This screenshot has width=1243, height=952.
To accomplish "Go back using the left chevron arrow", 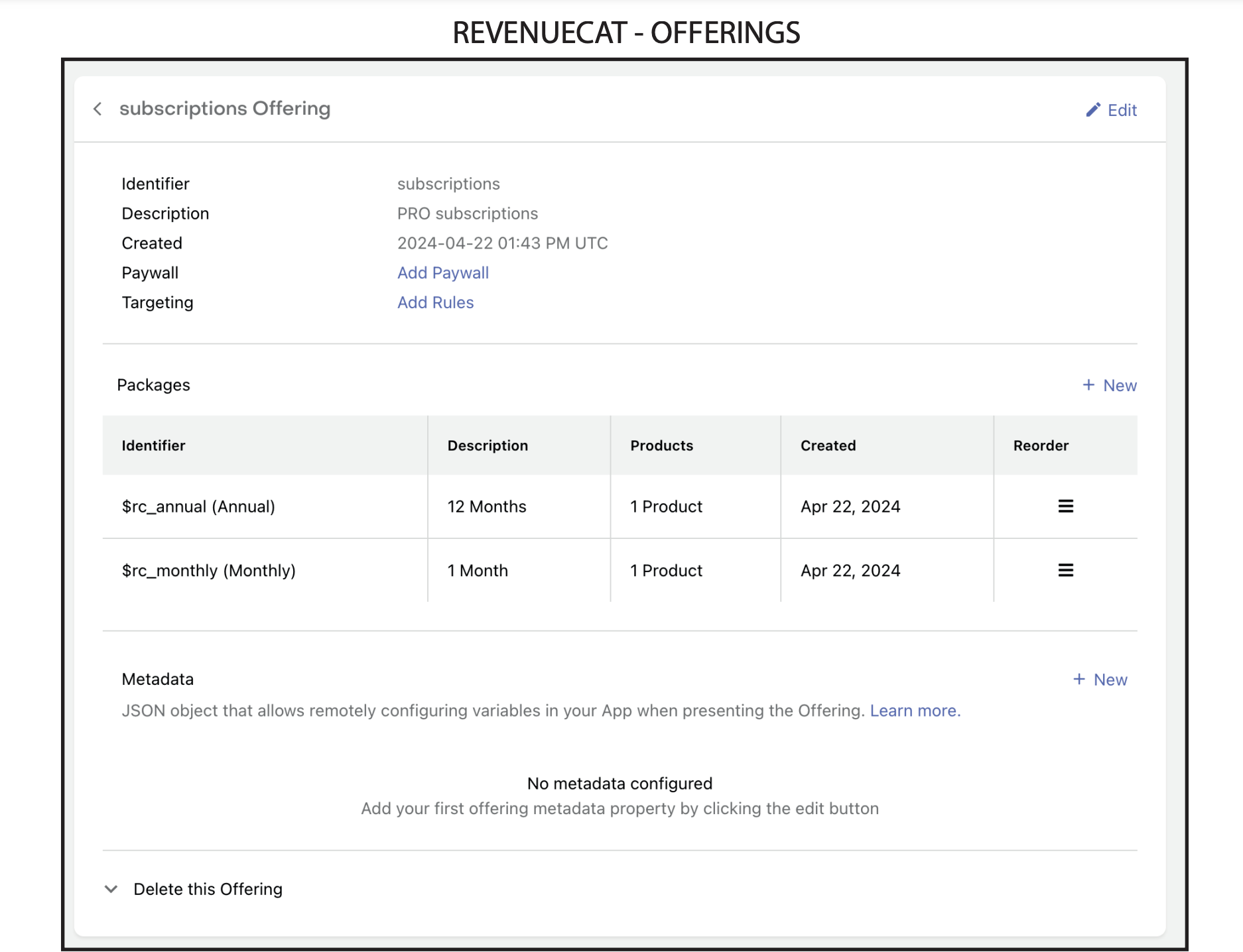I will tap(98, 109).
